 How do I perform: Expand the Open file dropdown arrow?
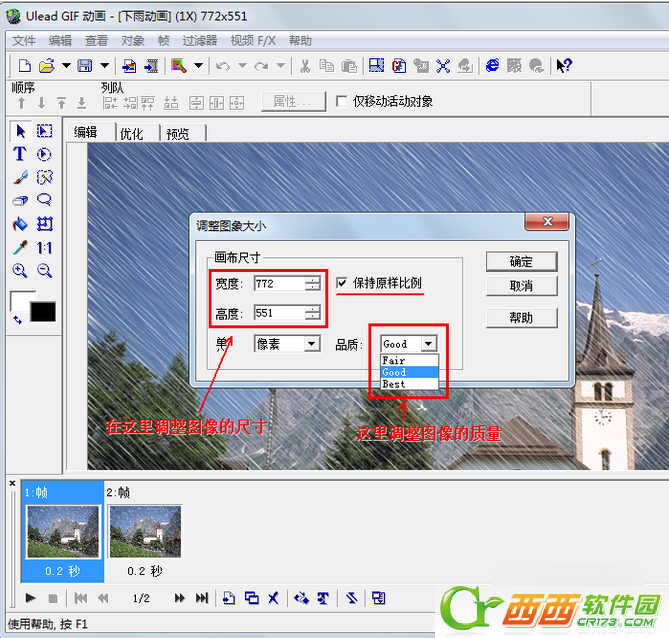point(66,66)
